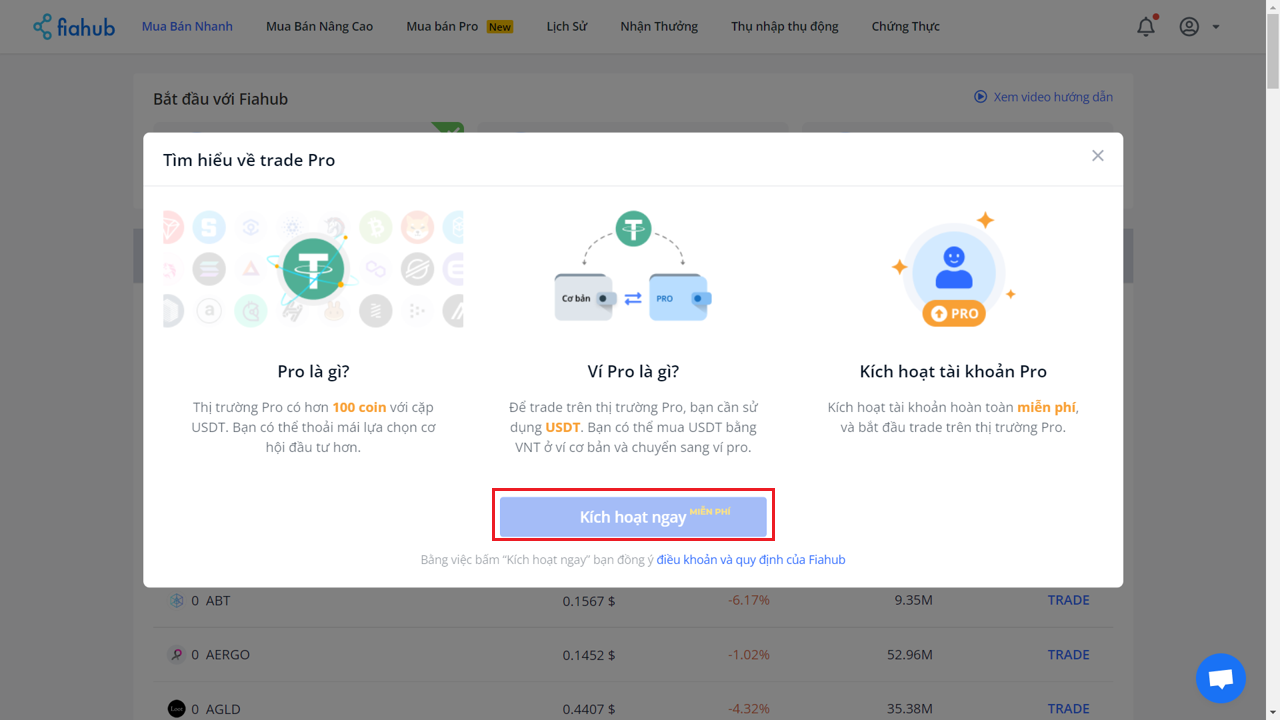Close the trade Pro dialog
The height and width of the screenshot is (720, 1280).
coord(1098,156)
